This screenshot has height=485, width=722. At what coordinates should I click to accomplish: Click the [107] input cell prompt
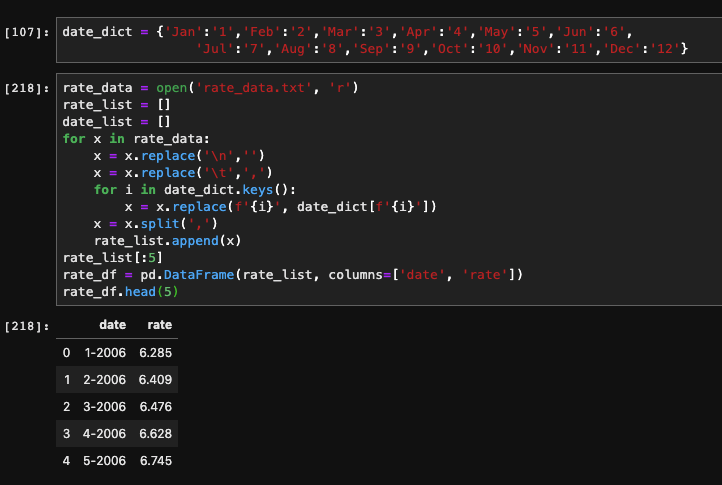(x=24, y=33)
